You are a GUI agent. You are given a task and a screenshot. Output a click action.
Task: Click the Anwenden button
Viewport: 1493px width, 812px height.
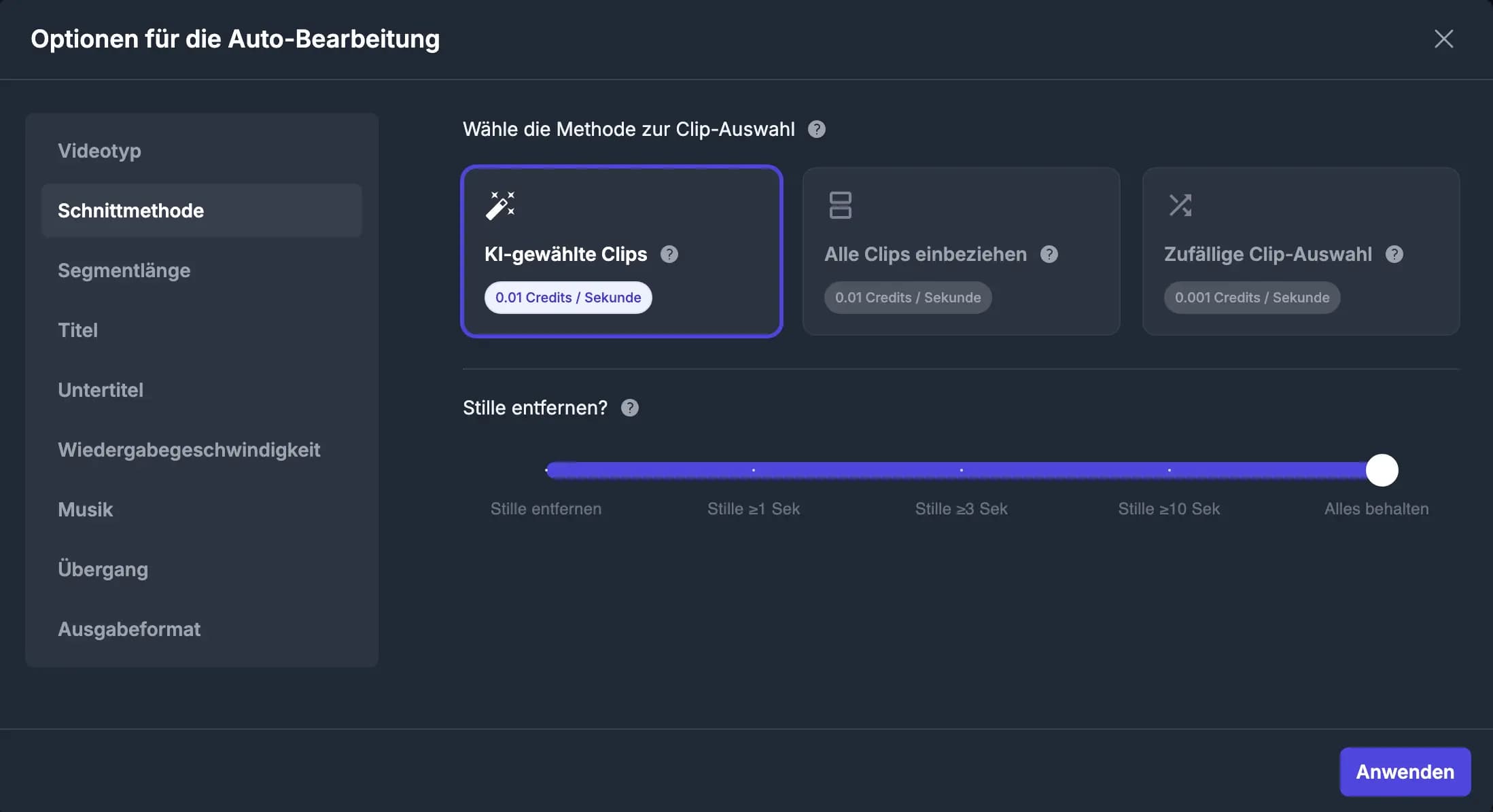(1405, 771)
